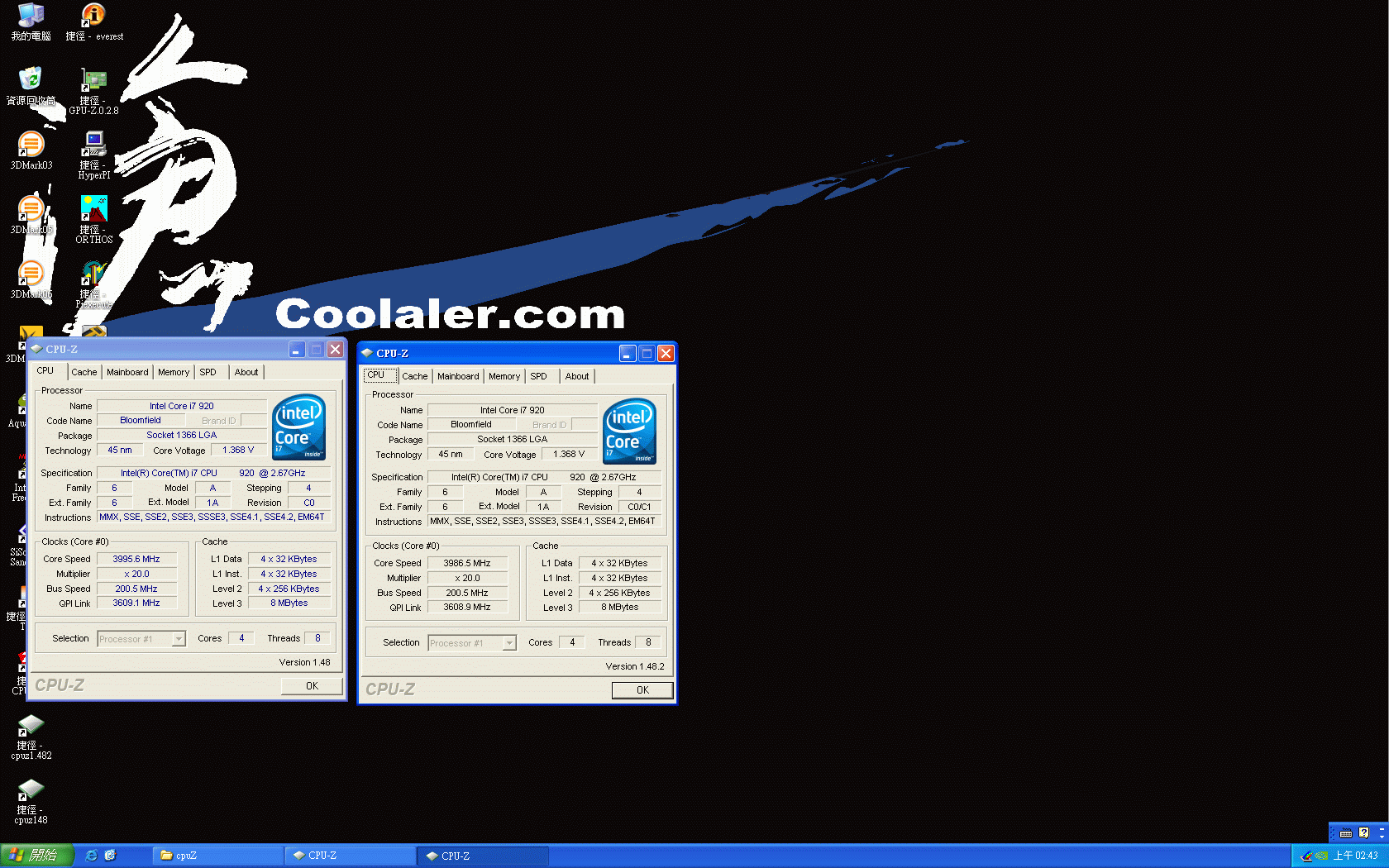Viewport: 1389px width, 868px height.
Task: Close the left CPU-Z window
Action: pyautogui.click(x=335, y=350)
